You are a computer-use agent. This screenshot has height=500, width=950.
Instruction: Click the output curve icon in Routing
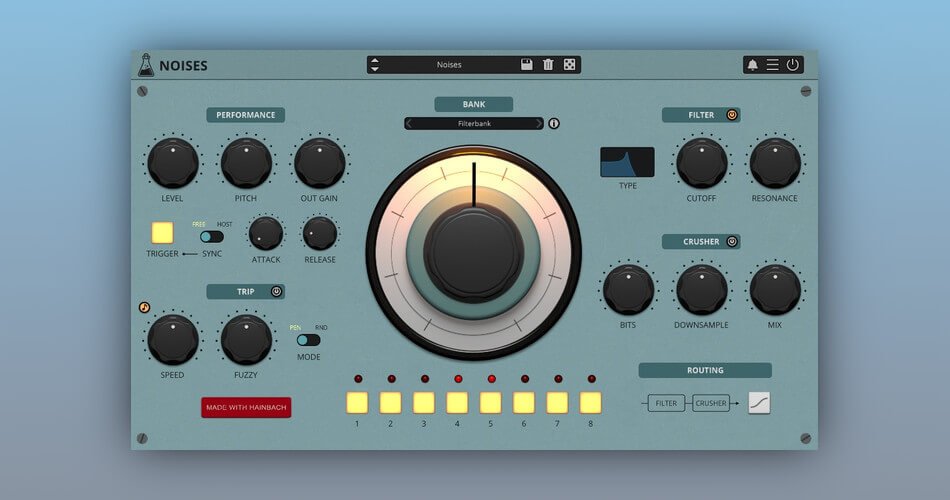click(x=759, y=403)
